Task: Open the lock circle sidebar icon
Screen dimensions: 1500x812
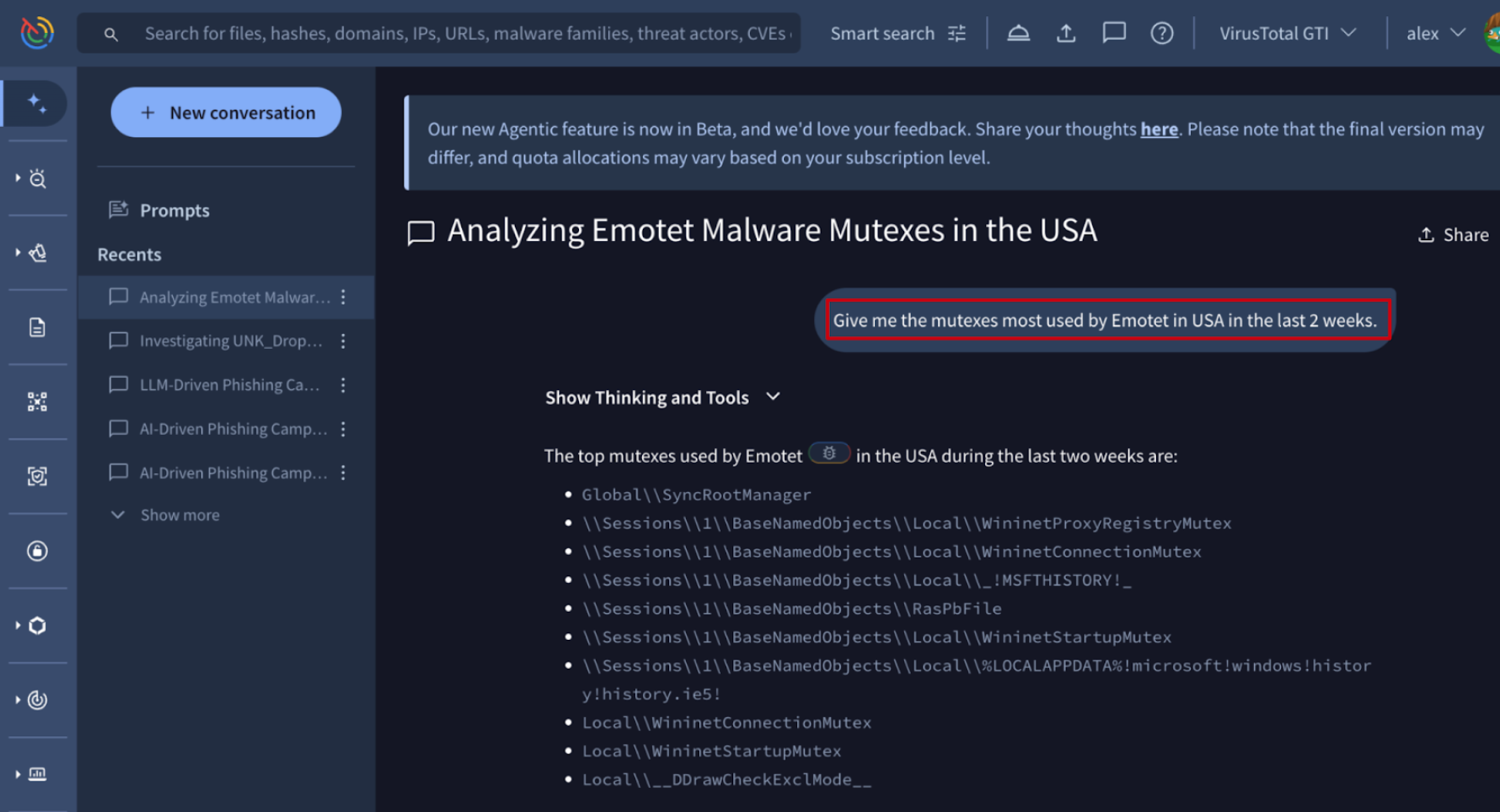Action: tap(37, 551)
